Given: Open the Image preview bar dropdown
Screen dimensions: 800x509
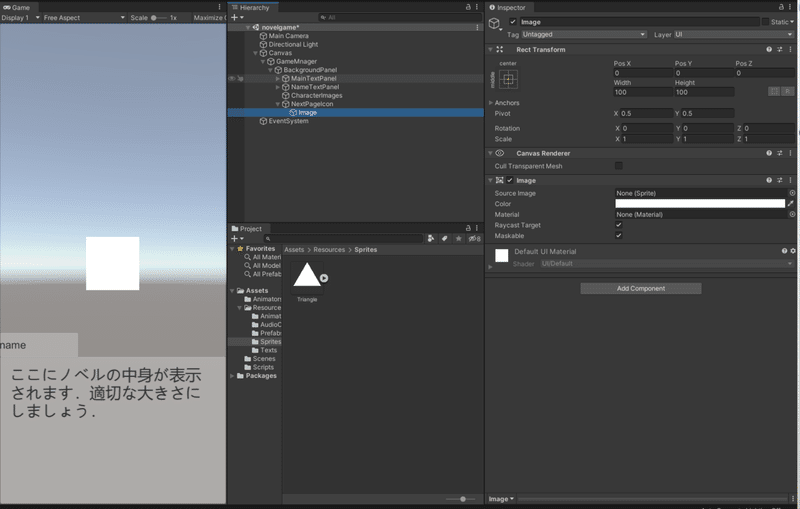Looking at the screenshot, I should (501, 499).
